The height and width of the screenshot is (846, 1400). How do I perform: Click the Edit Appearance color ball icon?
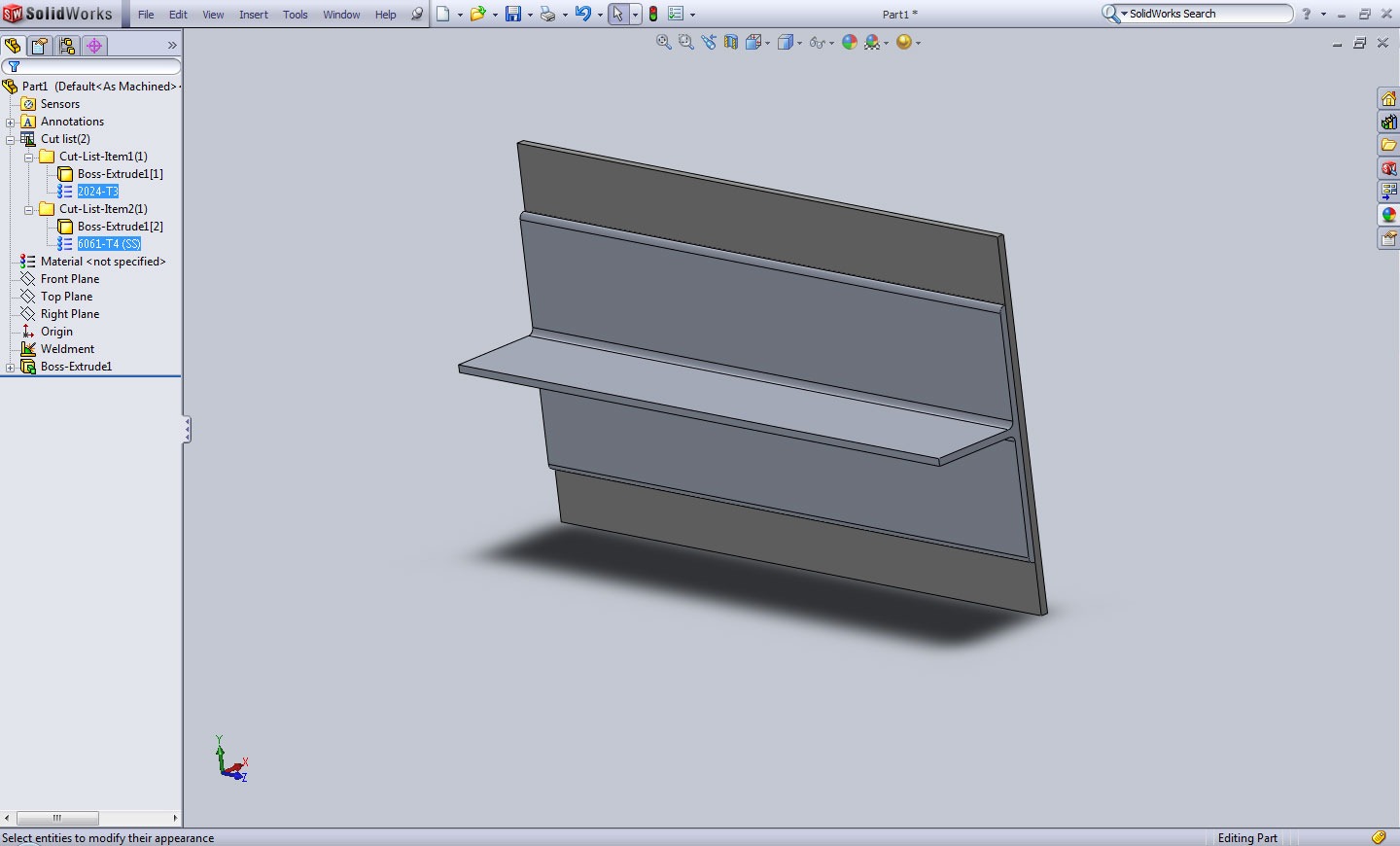tap(849, 42)
